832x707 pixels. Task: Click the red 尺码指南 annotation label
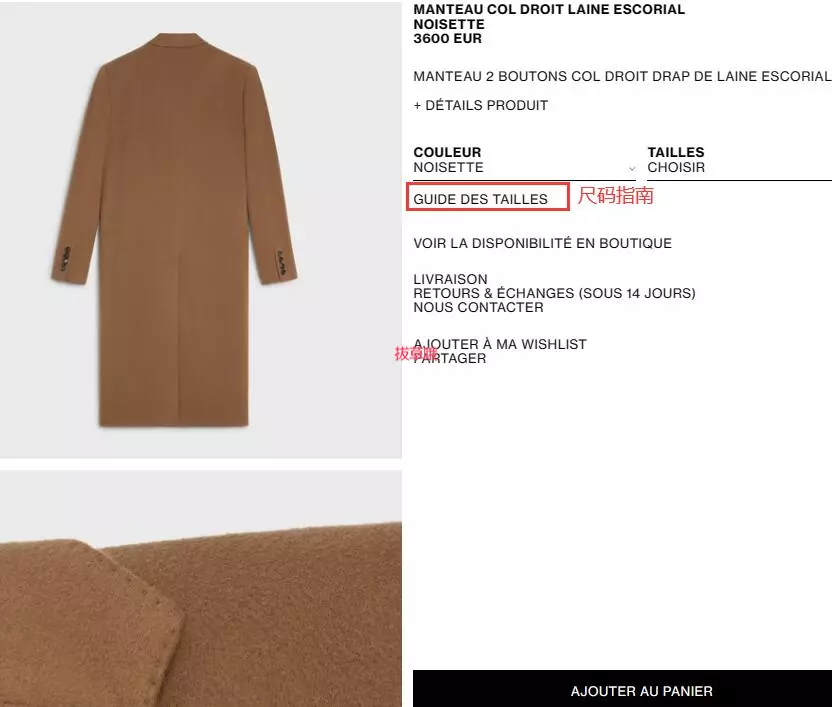point(616,196)
